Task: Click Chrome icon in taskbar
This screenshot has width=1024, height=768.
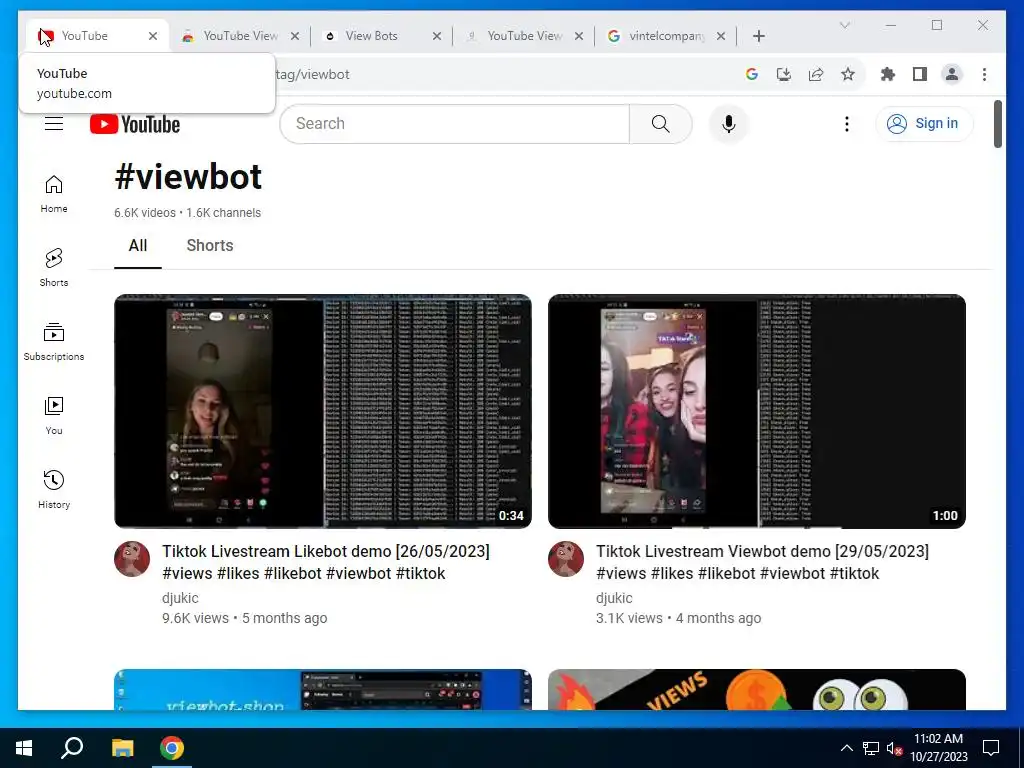Action: click(x=172, y=748)
